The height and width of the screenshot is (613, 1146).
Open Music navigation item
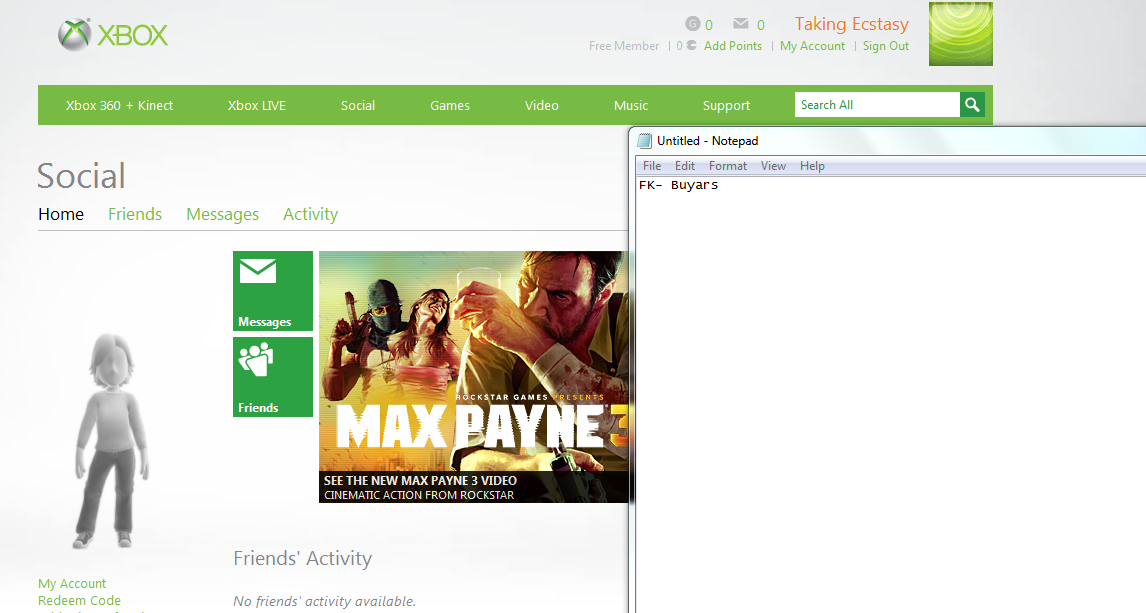tap(631, 105)
